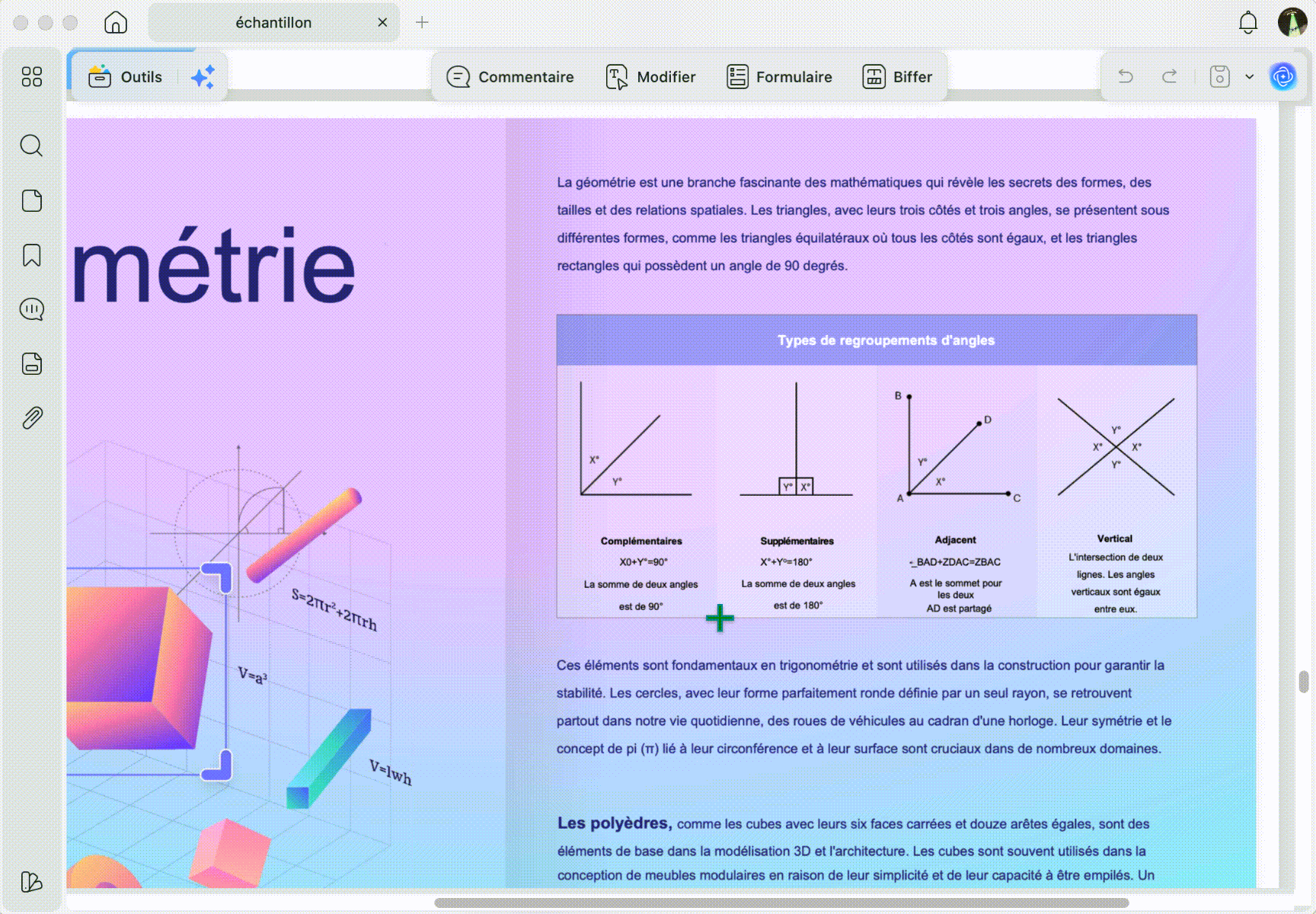Redo the last action

click(x=1170, y=76)
